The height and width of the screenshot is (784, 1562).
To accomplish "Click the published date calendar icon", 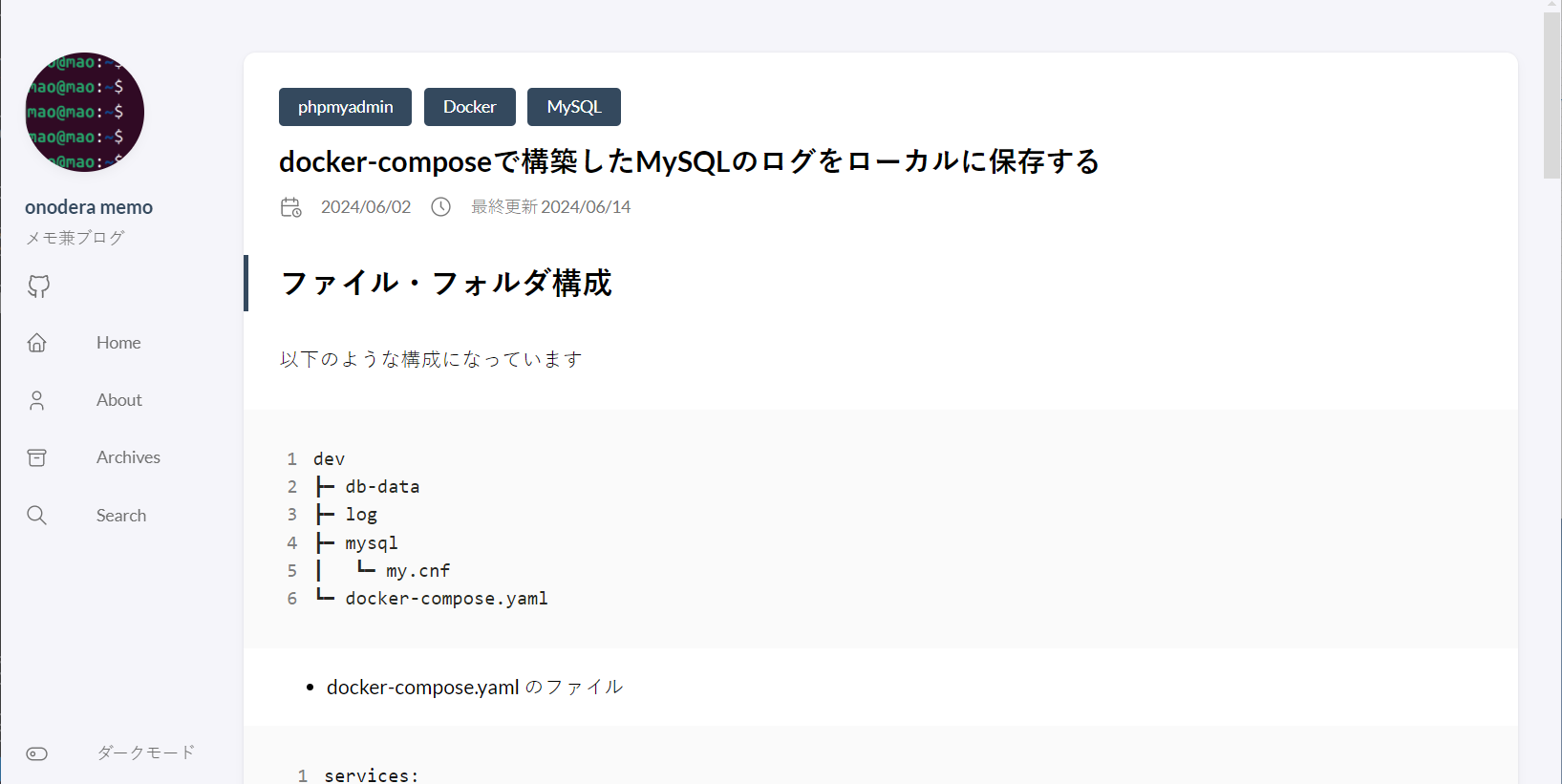I will (x=291, y=207).
